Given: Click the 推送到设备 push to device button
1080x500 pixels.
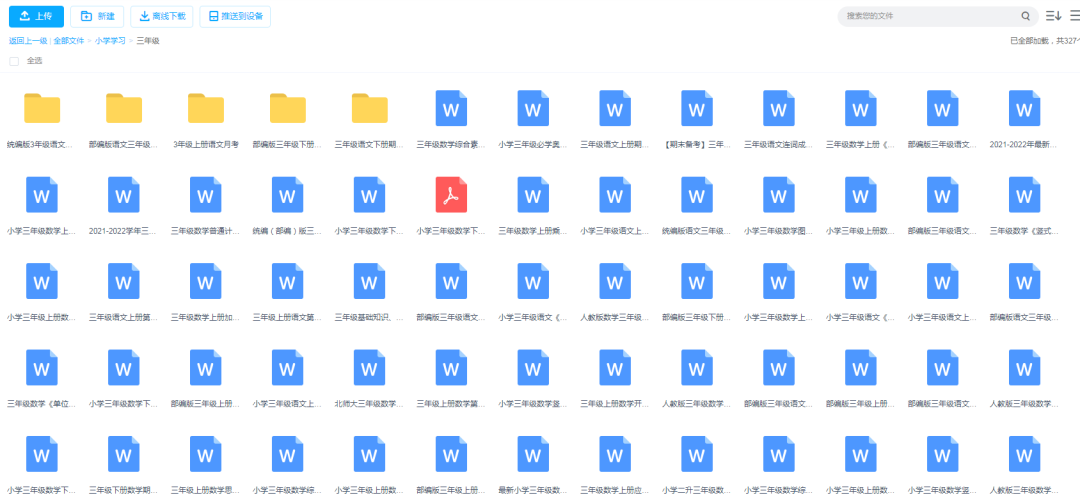Looking at the screenshot, I should pos(235,16).
